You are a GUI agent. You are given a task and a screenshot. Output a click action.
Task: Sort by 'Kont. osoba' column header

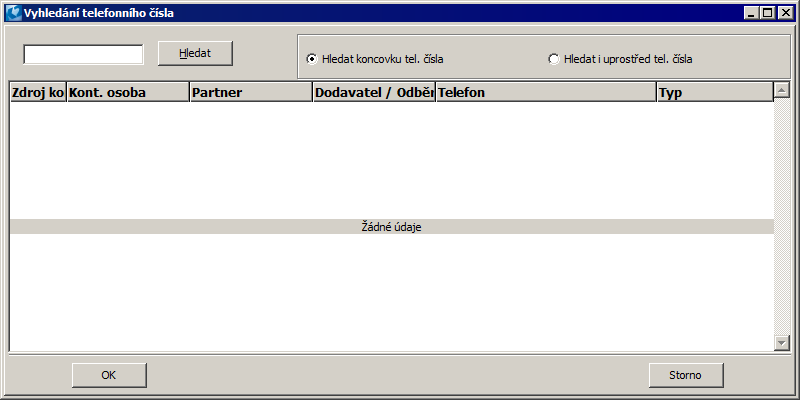(x=128, y=92)
